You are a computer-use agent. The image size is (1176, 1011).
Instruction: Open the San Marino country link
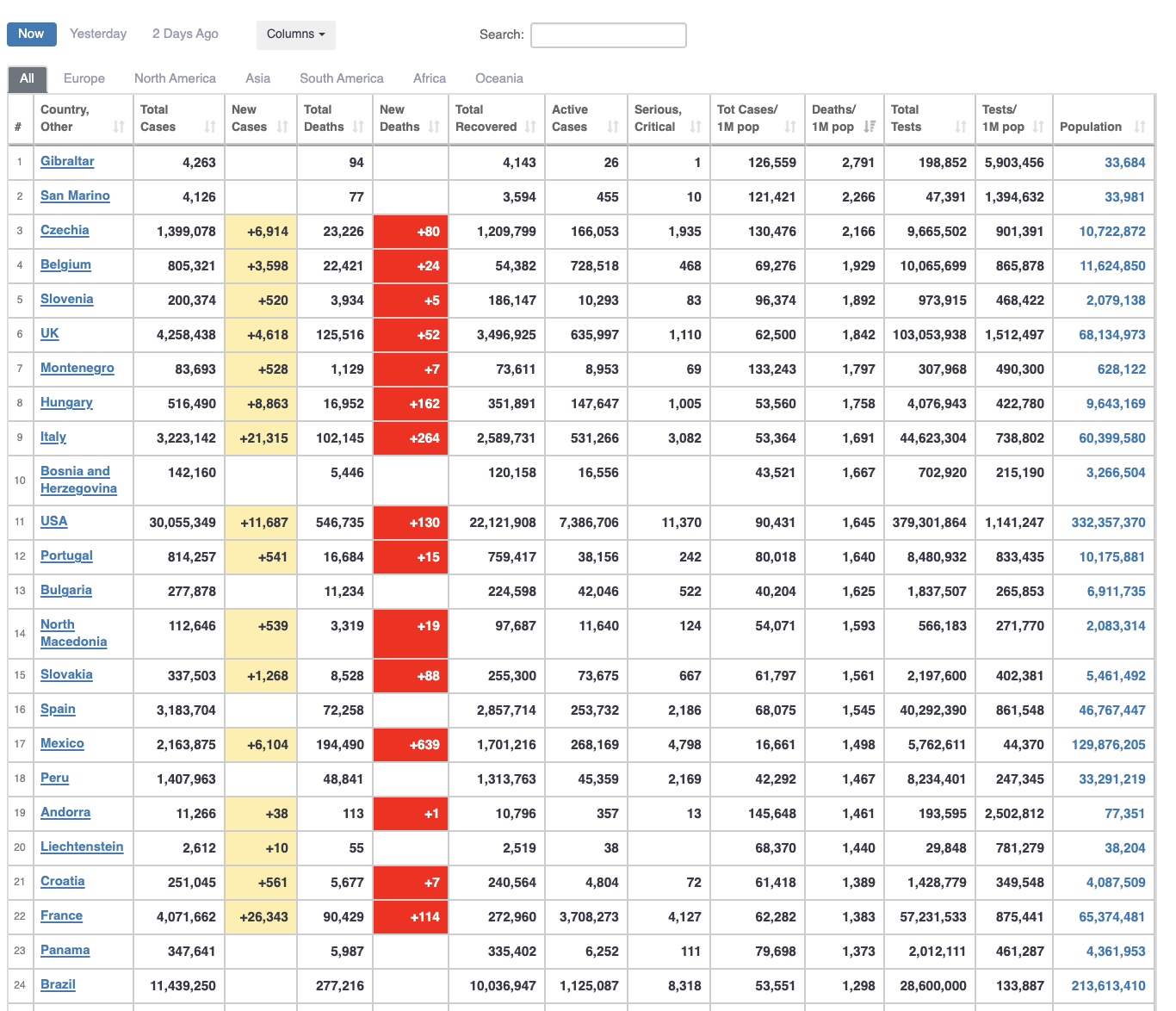click(75, 195)
